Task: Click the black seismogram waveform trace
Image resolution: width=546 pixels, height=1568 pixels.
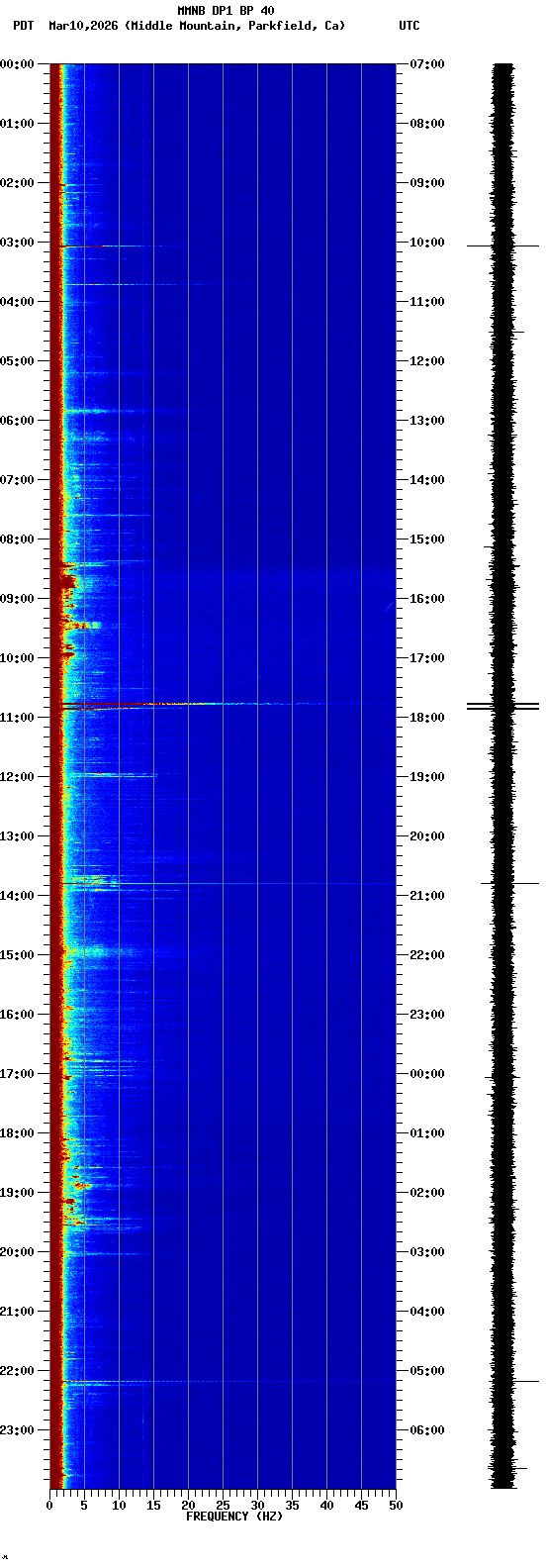Action: pyautogui.click(x=503, y=776)
